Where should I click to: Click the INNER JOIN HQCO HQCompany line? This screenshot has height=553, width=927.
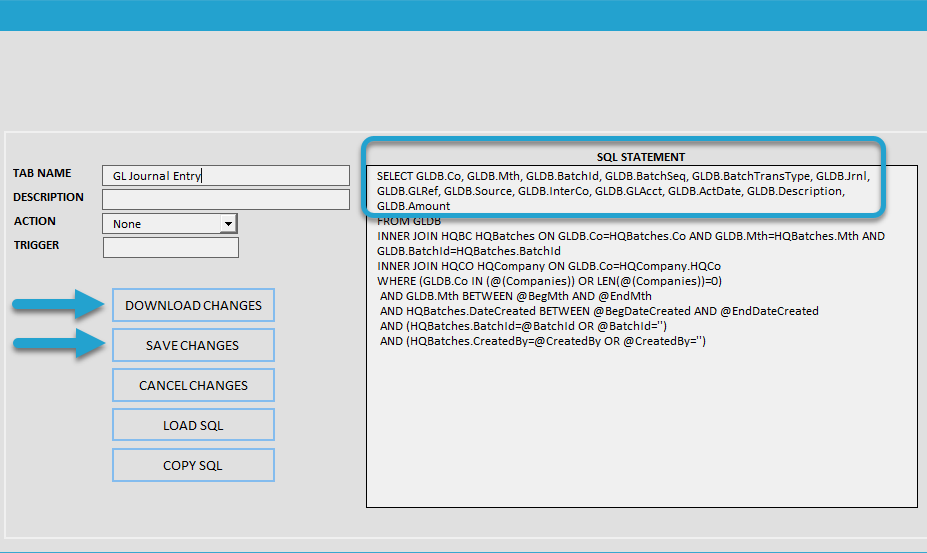[x=549, y=266]
